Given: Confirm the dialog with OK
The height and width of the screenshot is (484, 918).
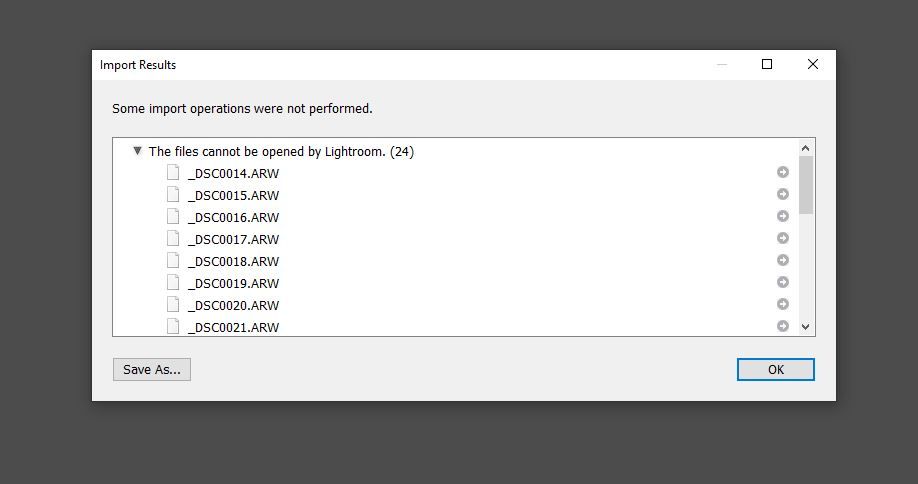Looking at the screenshot, I should tap(775, 369).
